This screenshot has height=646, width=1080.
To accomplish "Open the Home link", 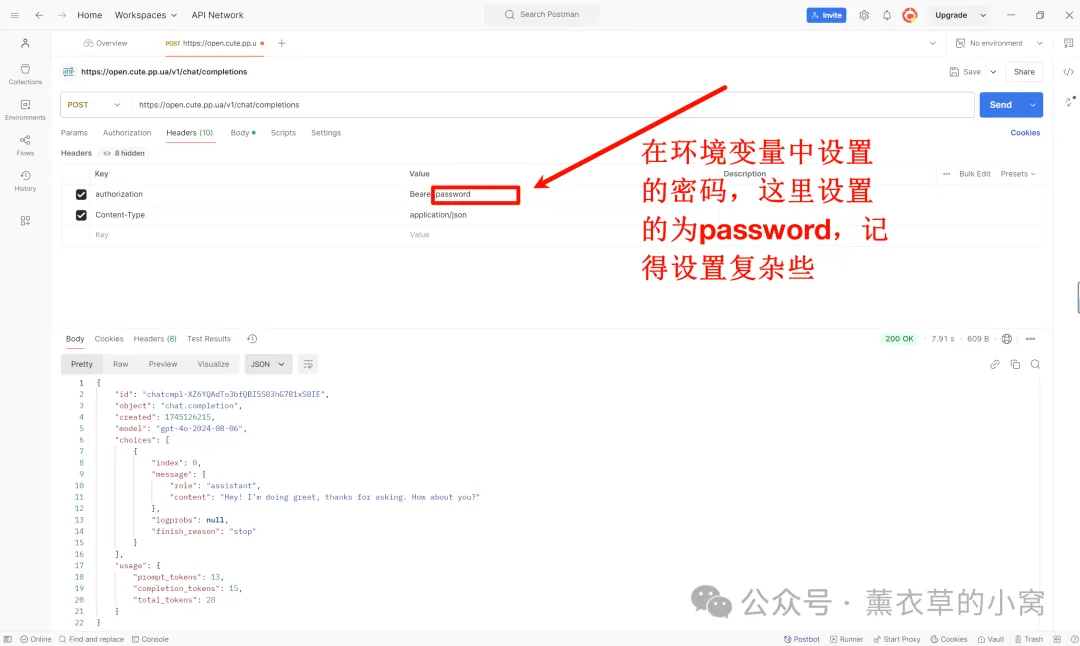I will (x=90, y=15).
